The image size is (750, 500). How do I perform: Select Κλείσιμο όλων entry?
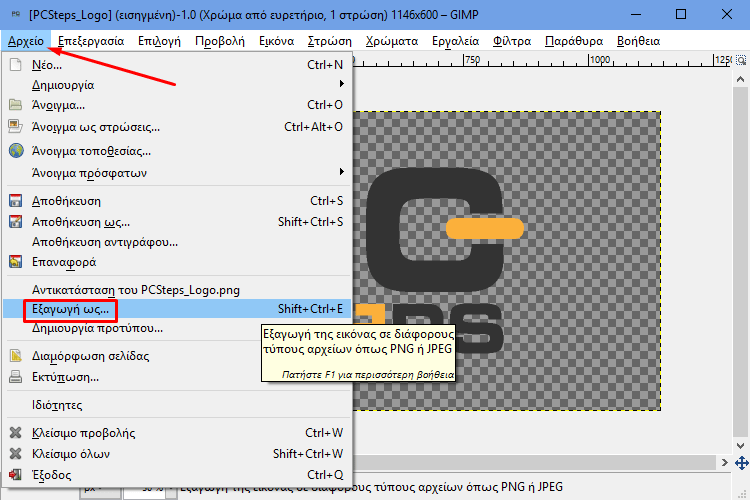click(177, 454)
